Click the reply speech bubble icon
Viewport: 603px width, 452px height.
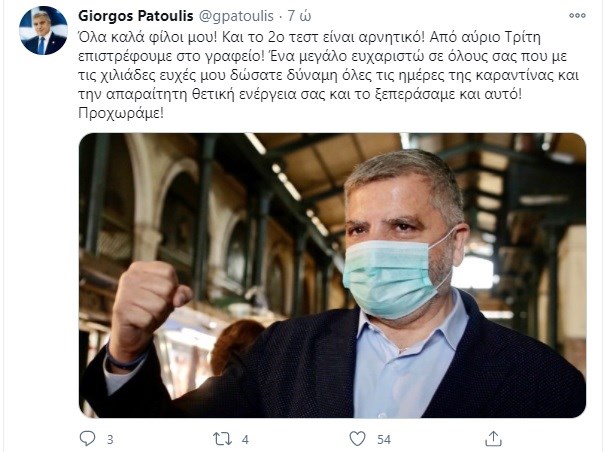(x=87, y=439)
